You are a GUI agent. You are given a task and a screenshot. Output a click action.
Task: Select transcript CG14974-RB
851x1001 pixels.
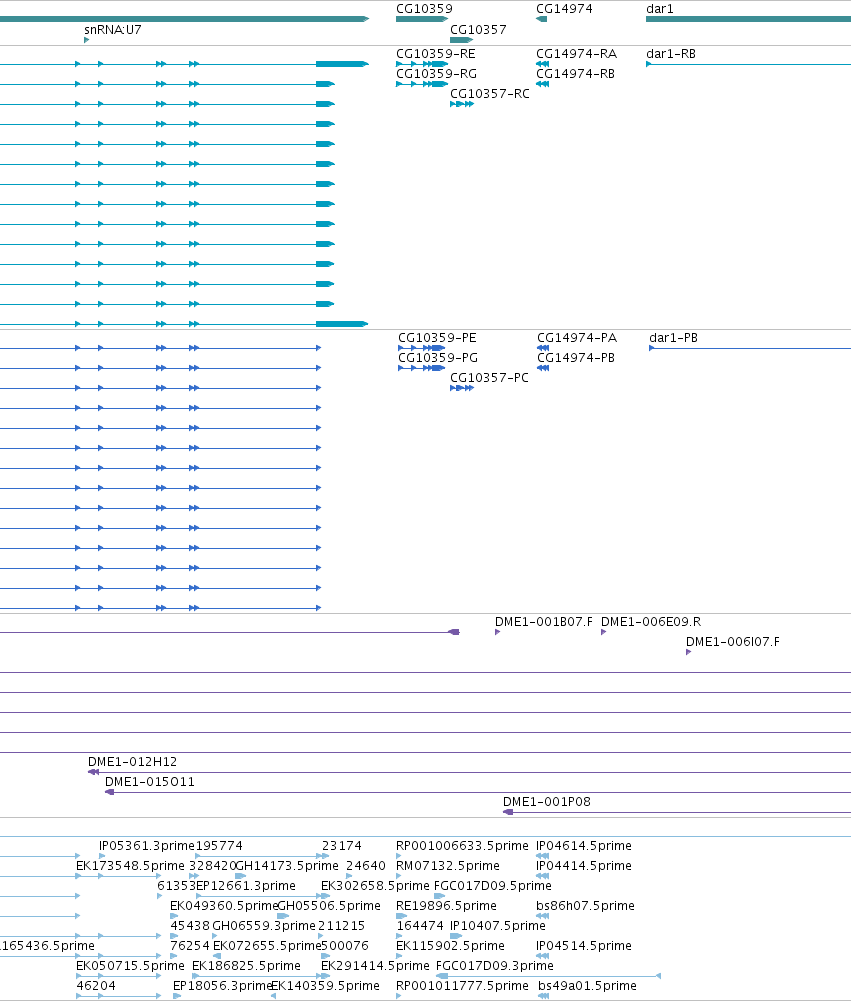[575, 73]
